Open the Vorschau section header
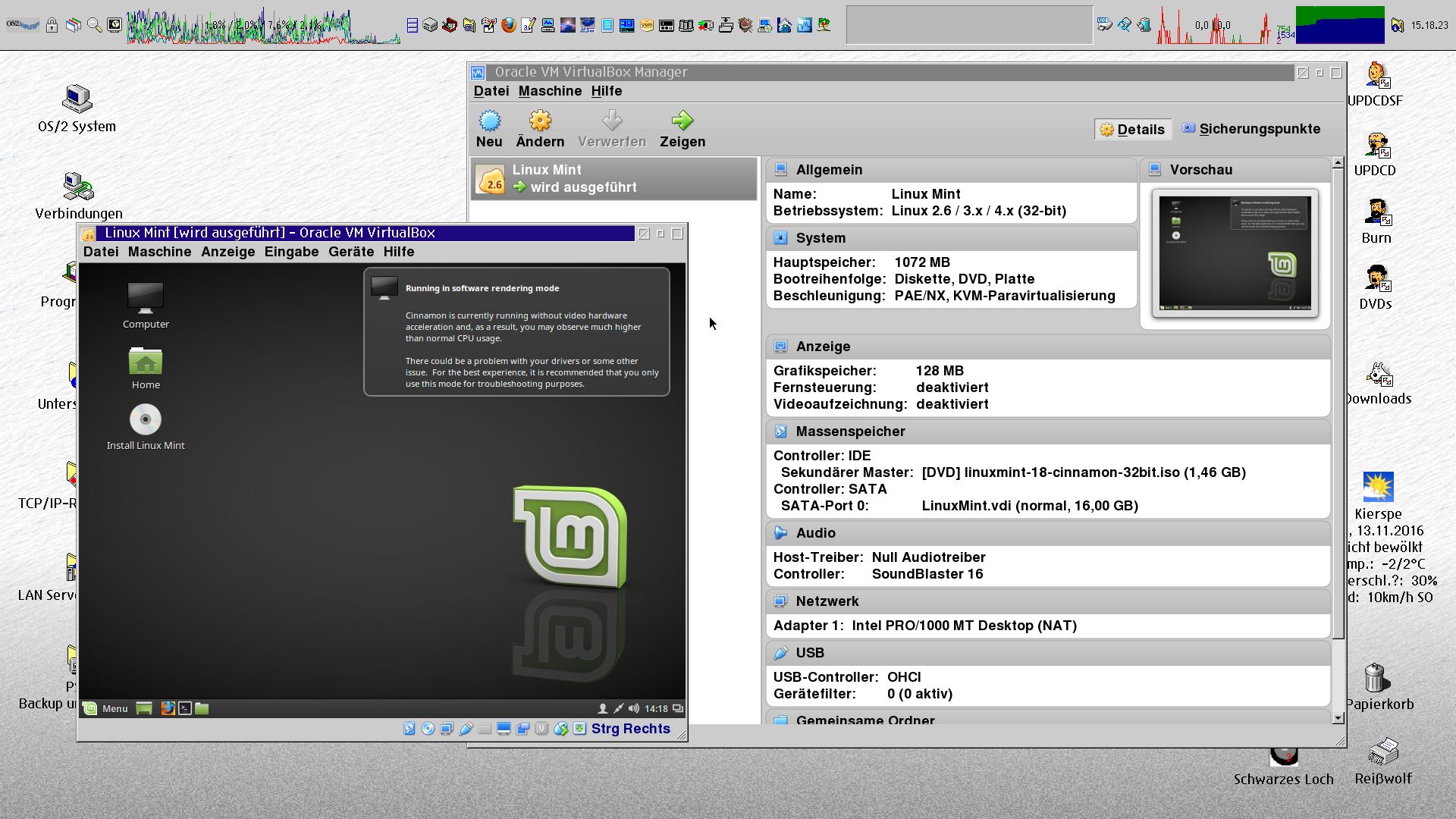Screen dimensions: 1456x819 point(1235,170)
